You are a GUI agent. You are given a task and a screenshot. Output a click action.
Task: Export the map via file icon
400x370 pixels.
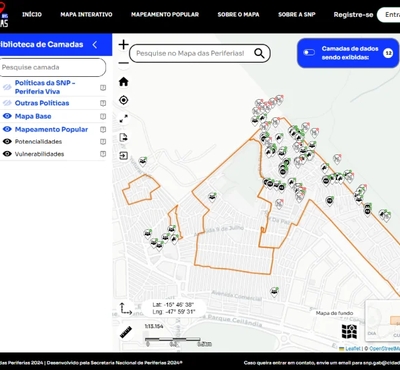(x=124, y=137)
